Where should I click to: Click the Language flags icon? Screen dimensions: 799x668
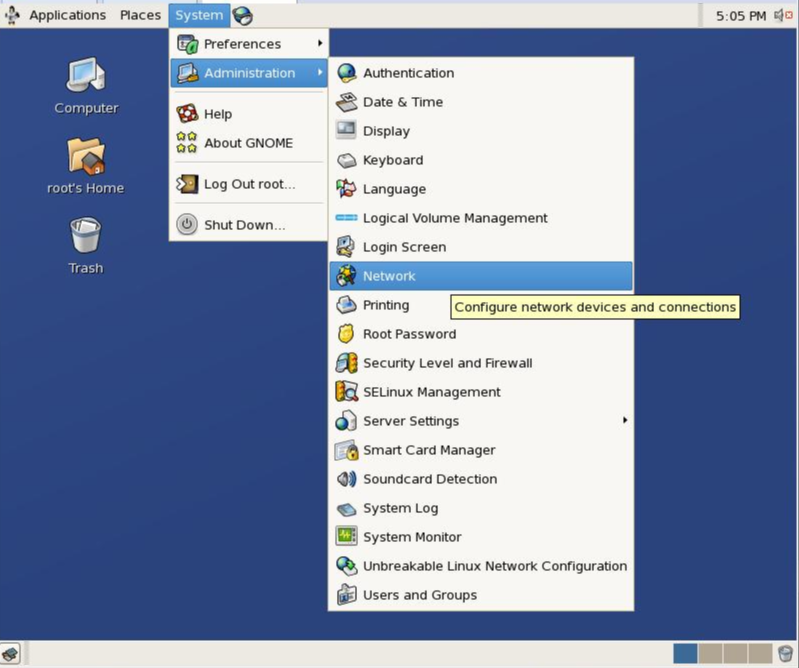click(347, 189)
